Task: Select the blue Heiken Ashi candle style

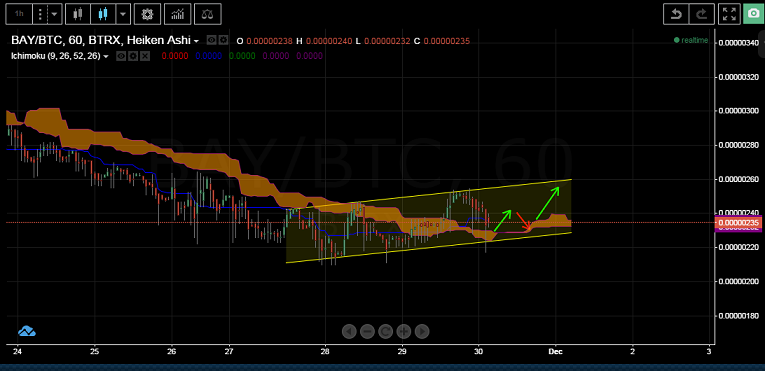Action: tap(103, 14)
